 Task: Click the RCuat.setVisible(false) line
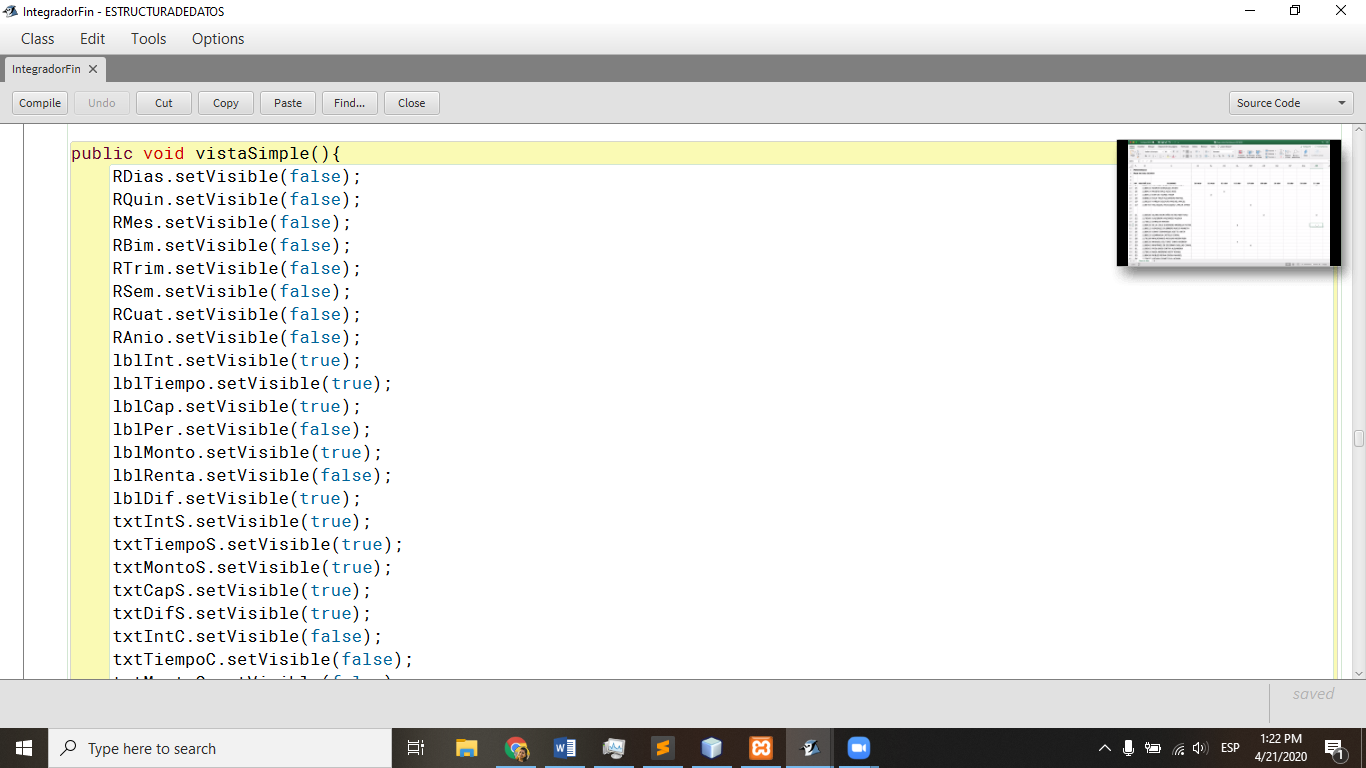coord(237,314)
